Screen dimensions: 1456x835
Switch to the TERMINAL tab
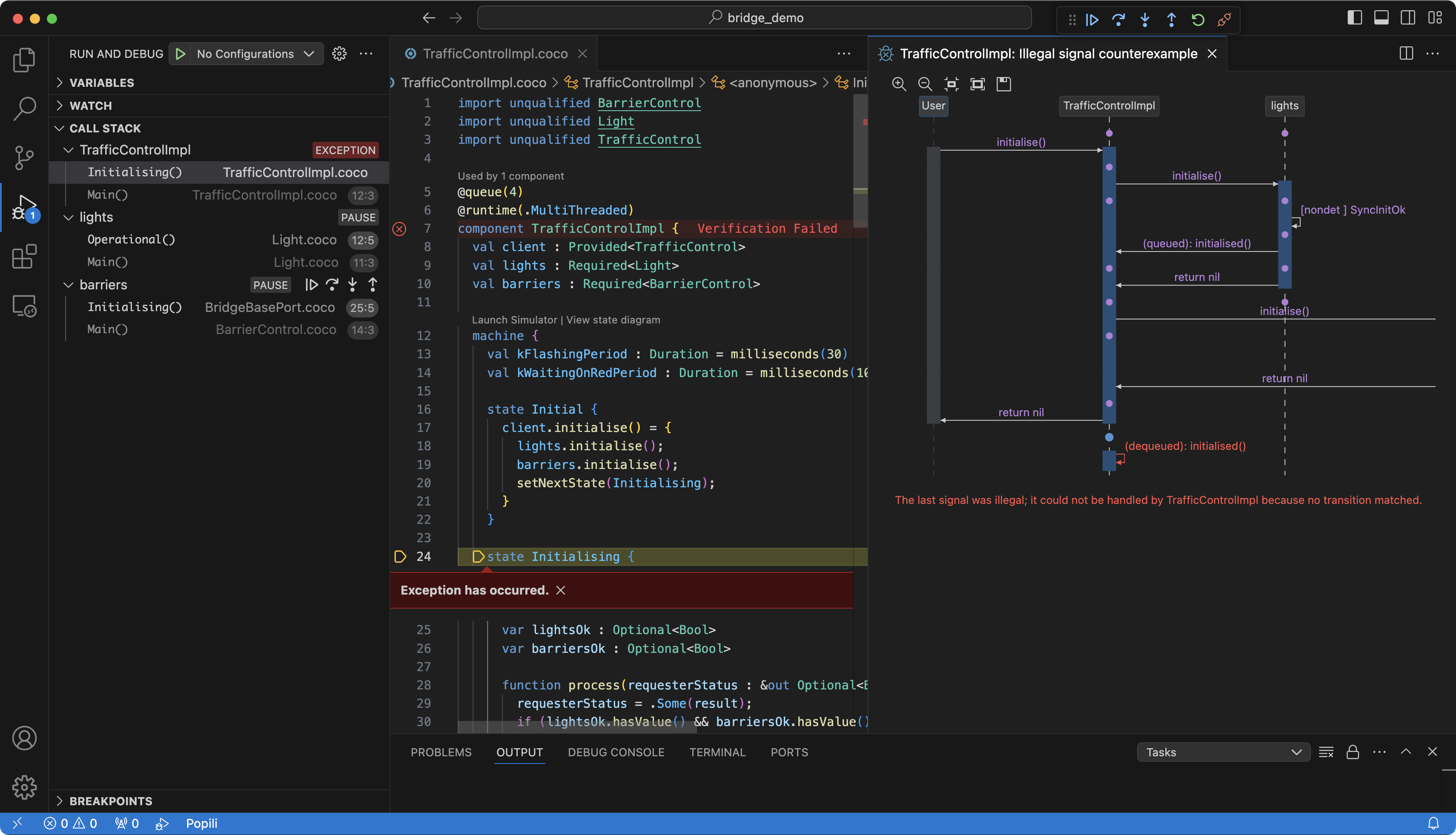pyautogui.click(x=717, y=752)
